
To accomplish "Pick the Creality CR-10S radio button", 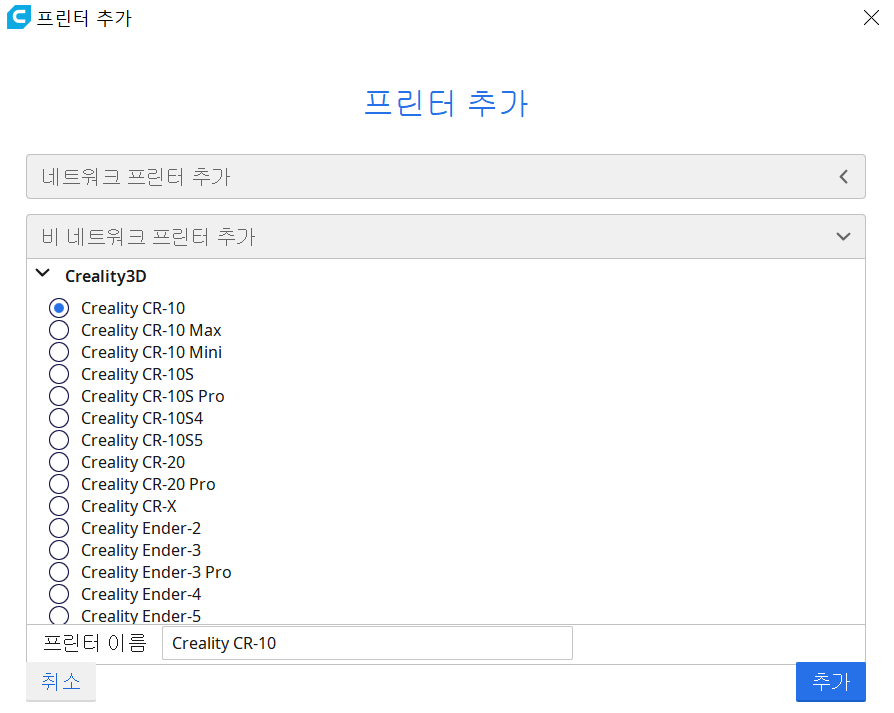I will (59, 374).
